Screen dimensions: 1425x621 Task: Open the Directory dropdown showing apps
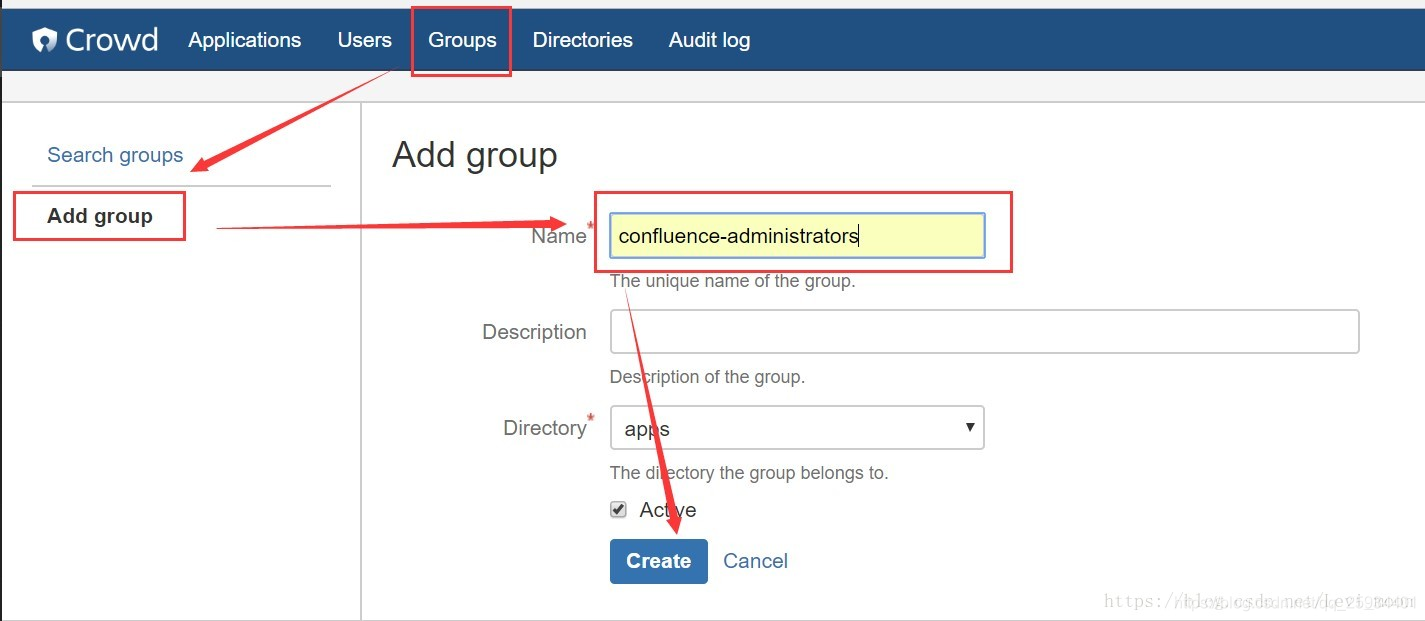[x=797, y=428]
